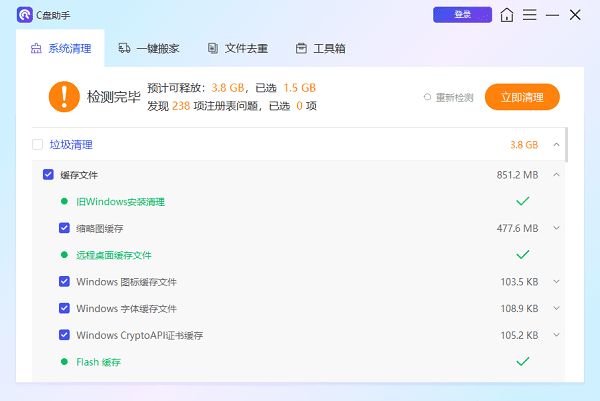Click green checkmark for 远程桌面缓存文件
The height and width of the screenshot is (401, 600).
[x=522, y=254]
